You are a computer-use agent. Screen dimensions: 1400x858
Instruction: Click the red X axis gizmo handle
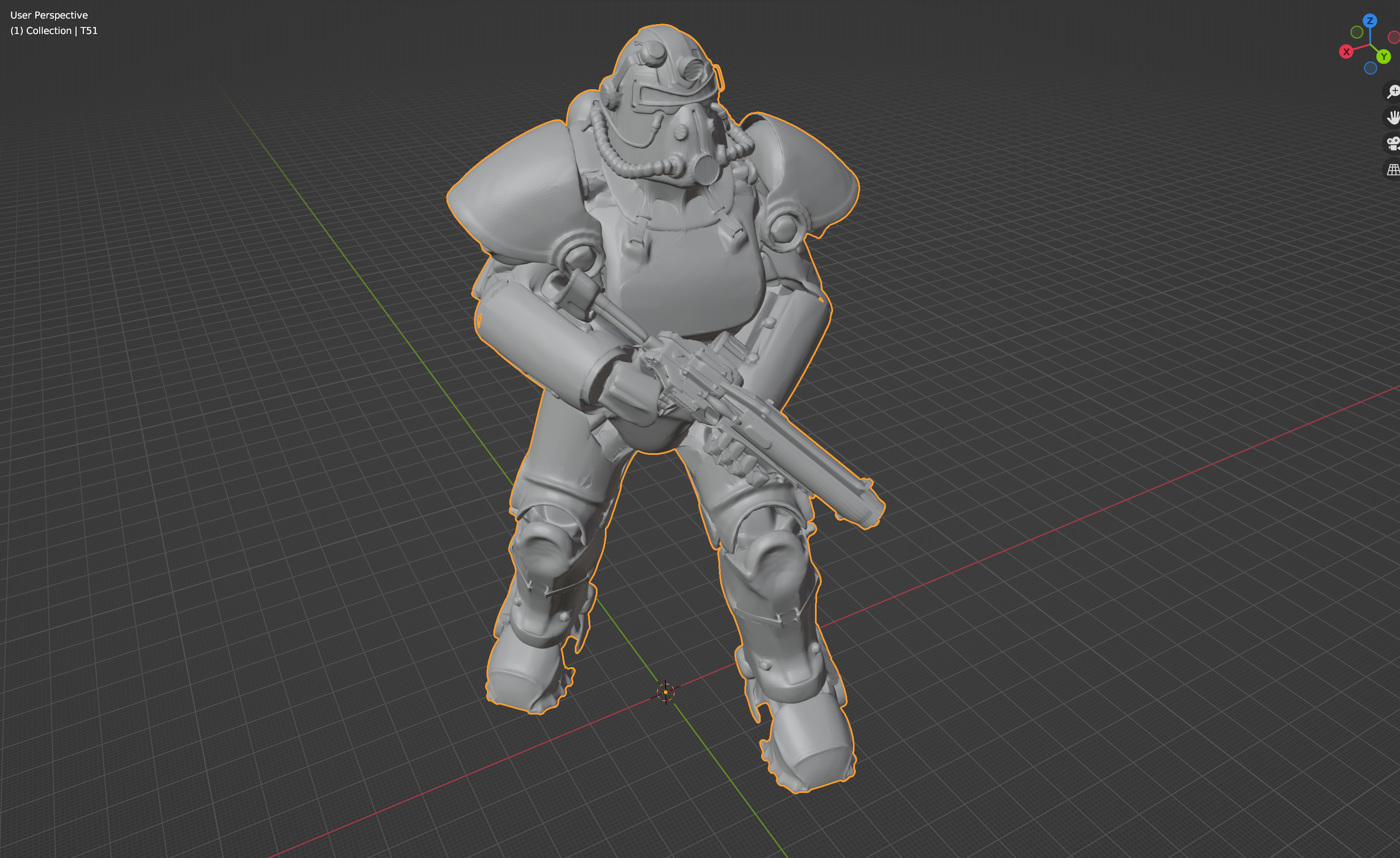(x=1345, y=52)
